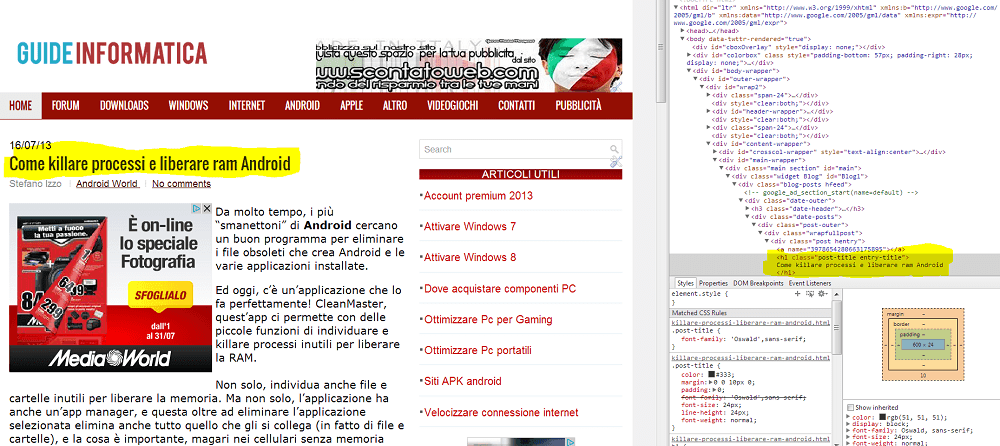Open the DOWNLOADS navigation item
Image resolution: width=1000 pixels, height=446 pixels.
click(124, 105)
